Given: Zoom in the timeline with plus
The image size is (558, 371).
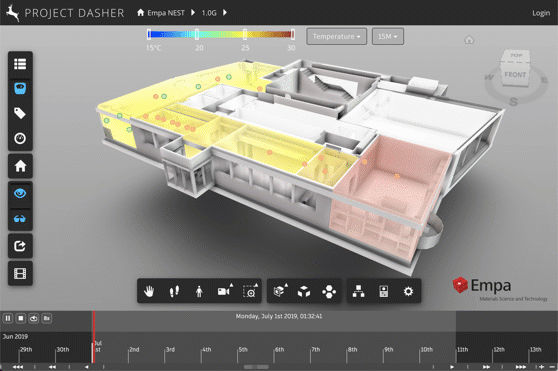Looking at the screenshot, I should click(x=542, y=367).
